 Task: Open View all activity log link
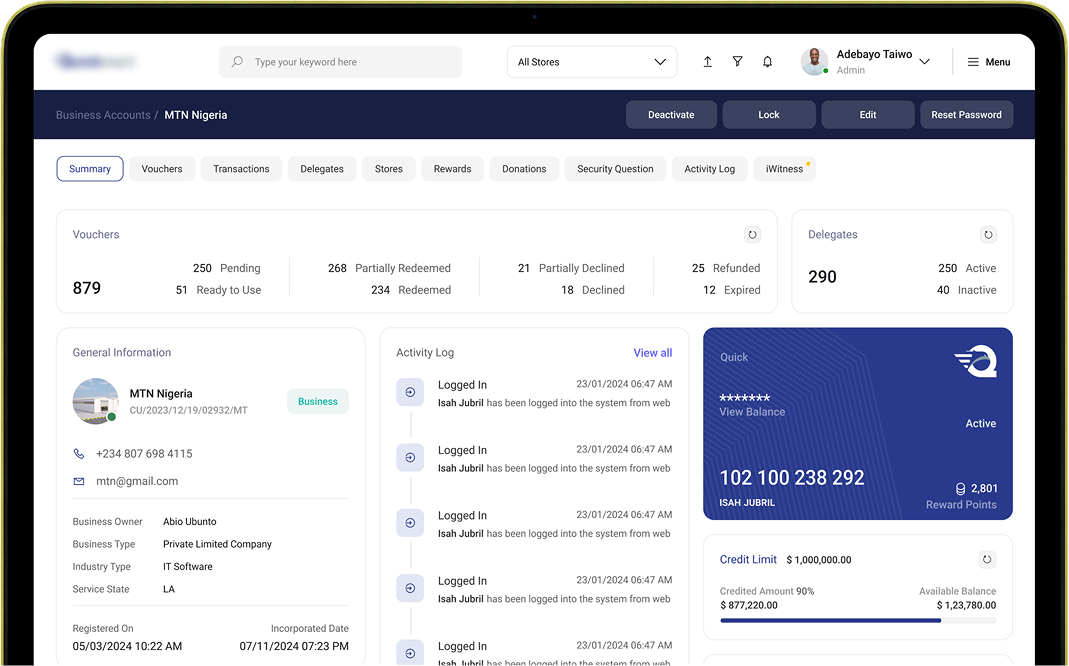pos(653,353)
